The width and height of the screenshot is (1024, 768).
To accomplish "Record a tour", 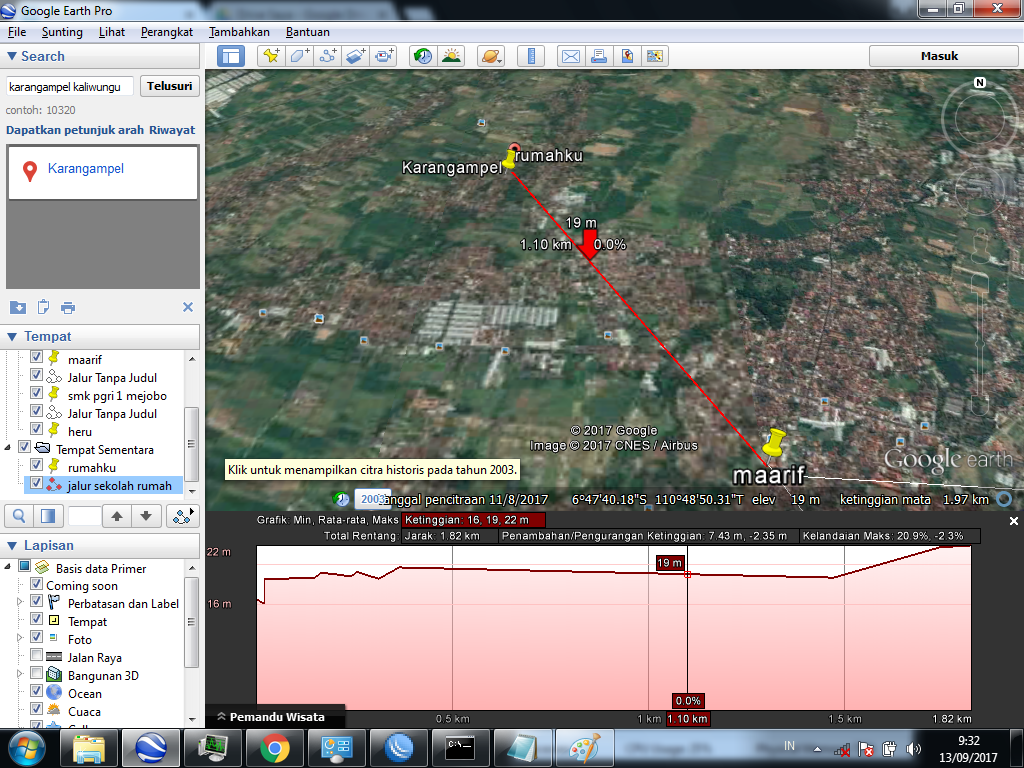I will 384,56.
